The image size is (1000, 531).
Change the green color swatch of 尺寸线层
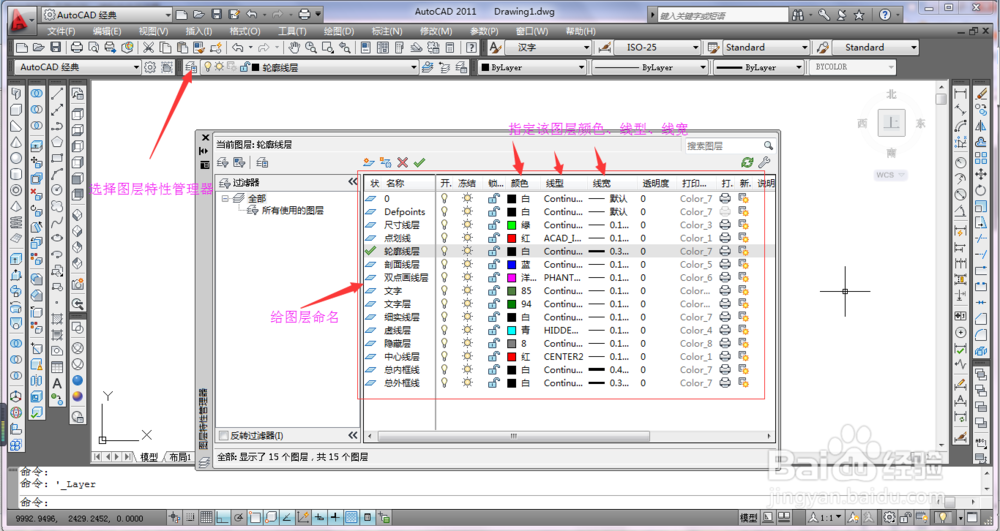(511, 225)
